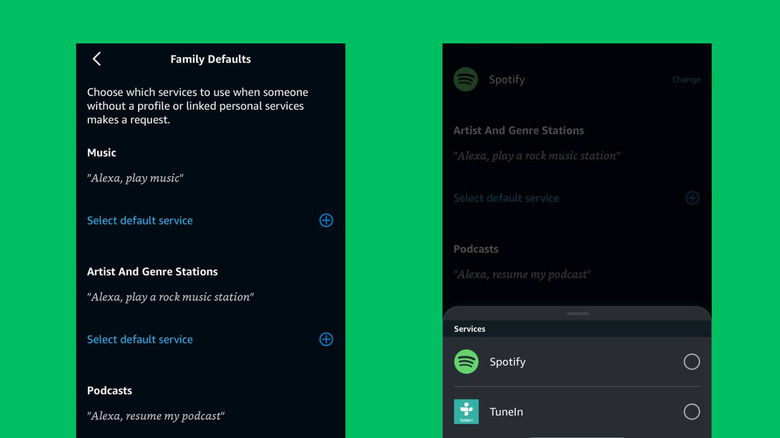The image size is (780, 438).
Task: Tap the bright plus icon for Artist And Genre Stations
Action: 326,339
